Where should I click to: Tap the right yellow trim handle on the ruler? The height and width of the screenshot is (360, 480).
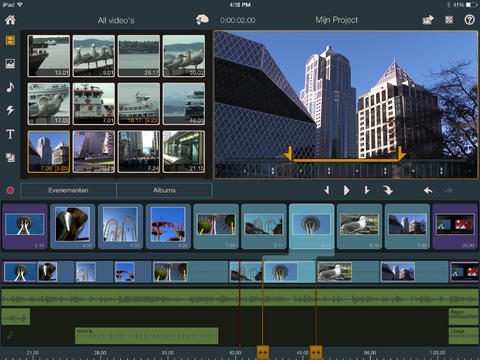tap(316, 352)
